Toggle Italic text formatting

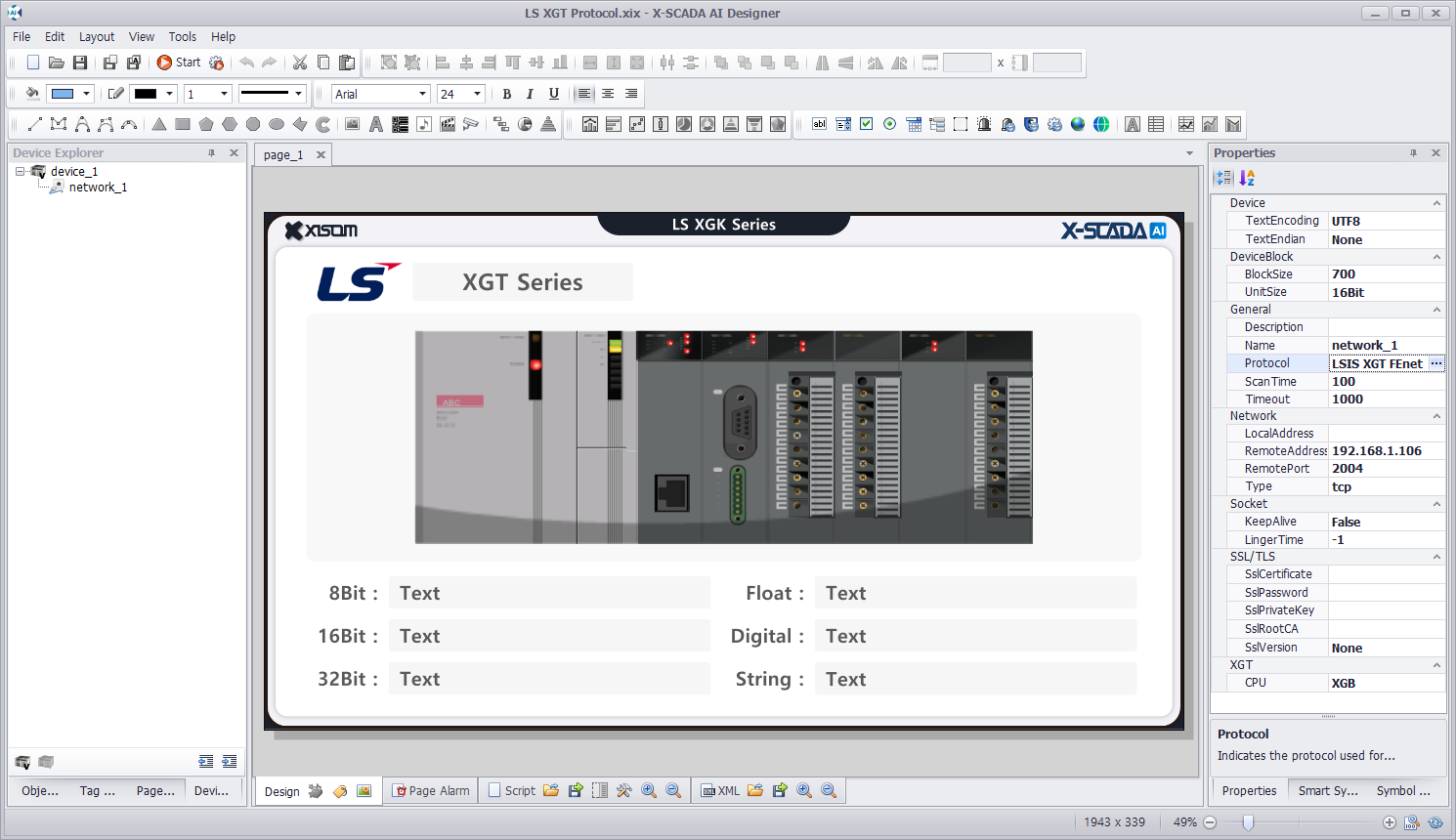(x=530, y=94)
